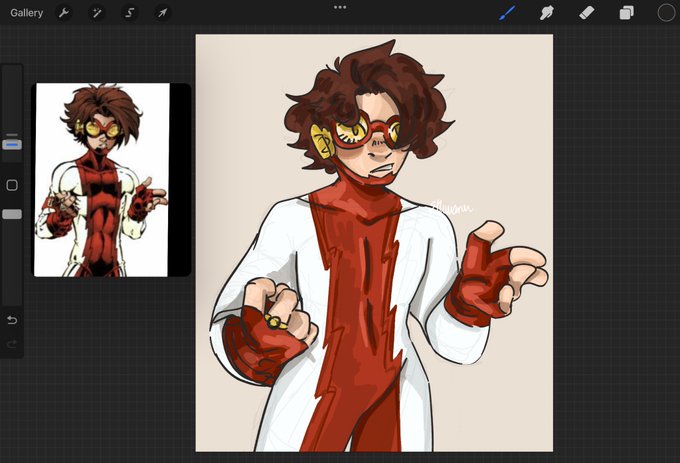Redo the last undone action
This screenshot has height=463, width=680.
coord(12,344)
